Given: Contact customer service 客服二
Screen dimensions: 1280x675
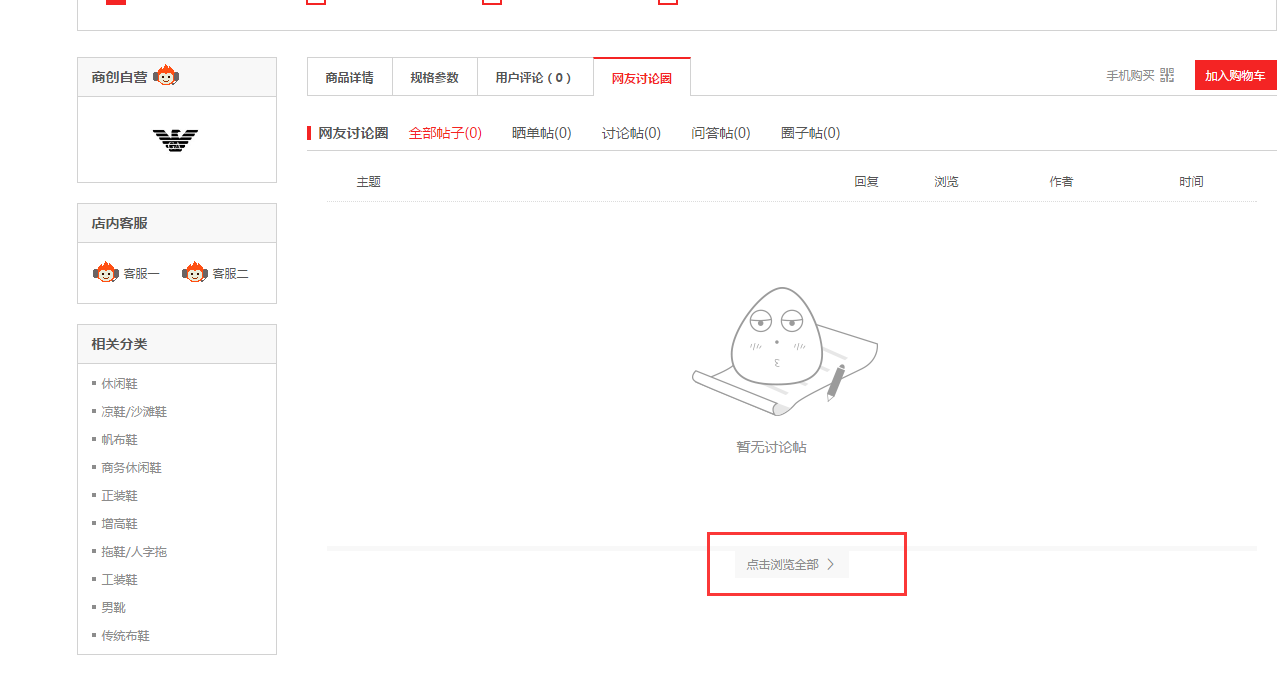Looking at the screenshot, I should [230, 273].
